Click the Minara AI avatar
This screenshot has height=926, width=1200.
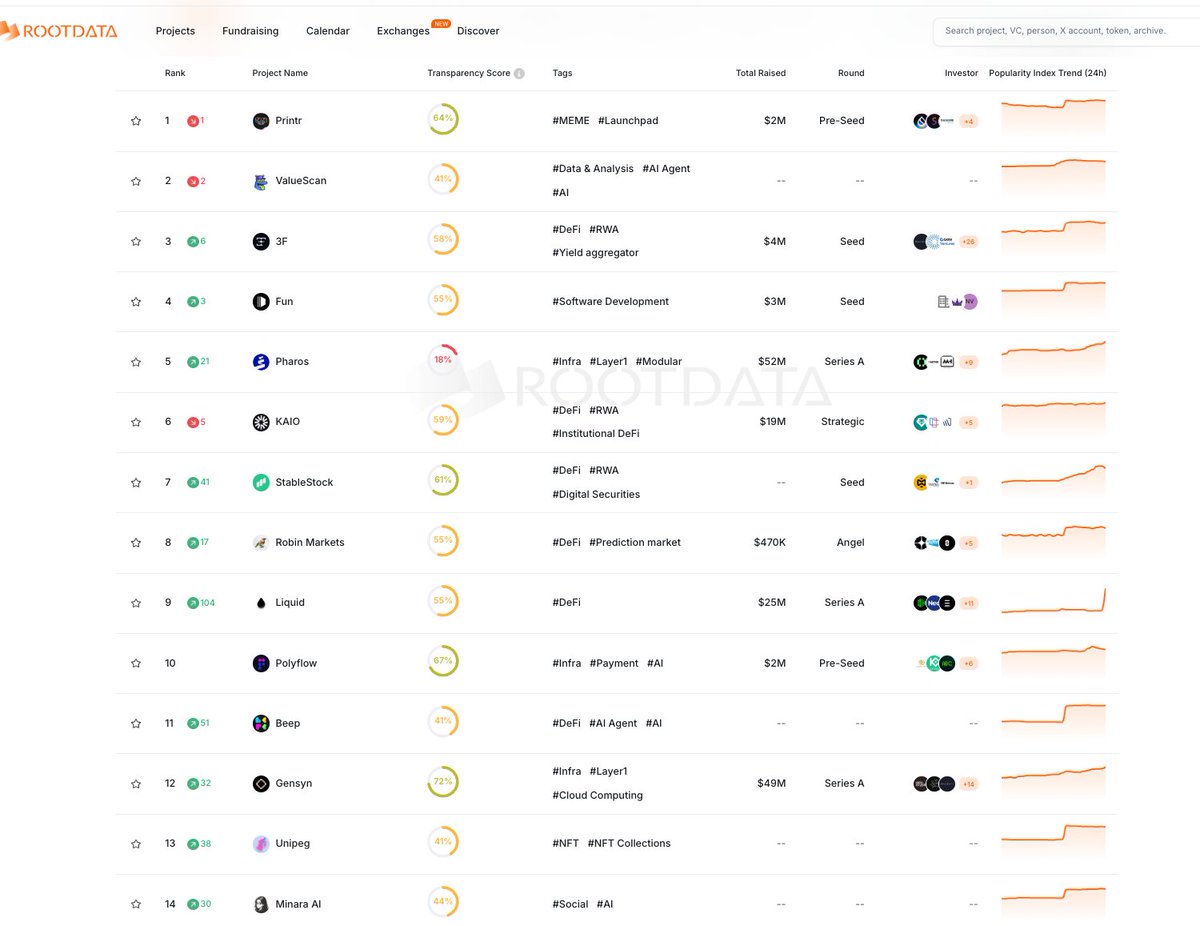[x=261, y=904]
